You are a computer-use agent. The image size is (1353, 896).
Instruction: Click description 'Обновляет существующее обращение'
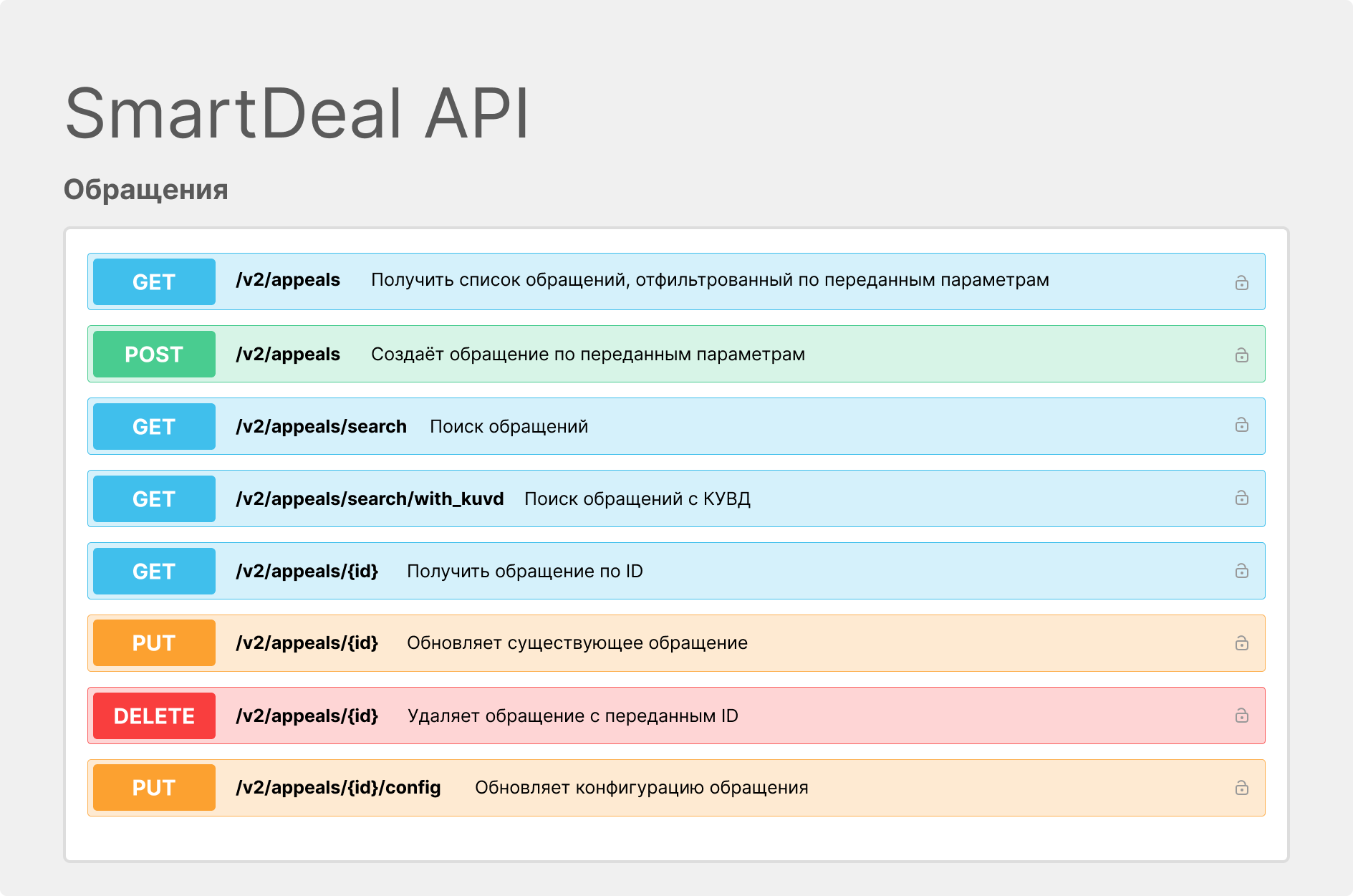pos(577,643)
